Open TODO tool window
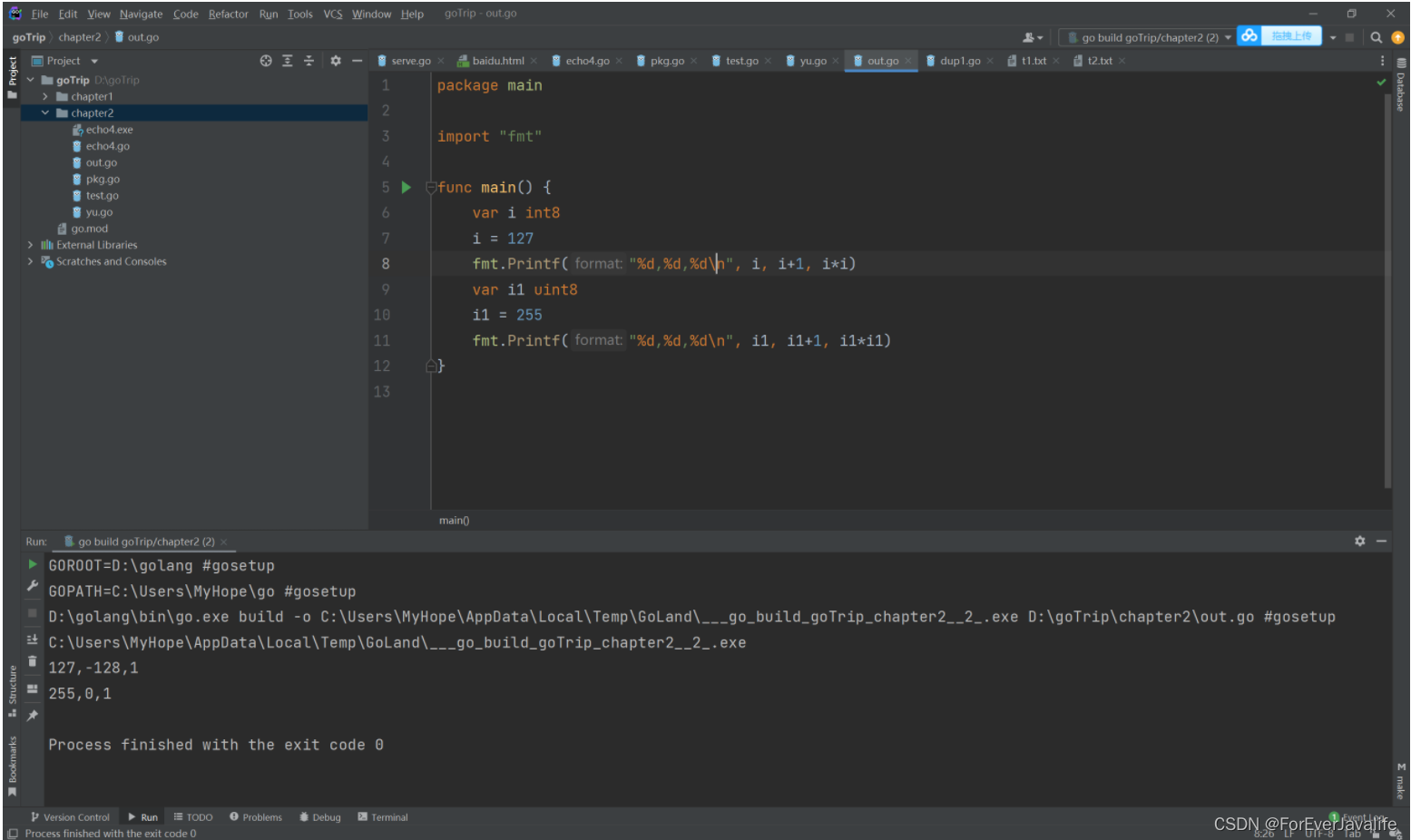The width and height of the screenshot is (1411, 840). pos(193,817)
